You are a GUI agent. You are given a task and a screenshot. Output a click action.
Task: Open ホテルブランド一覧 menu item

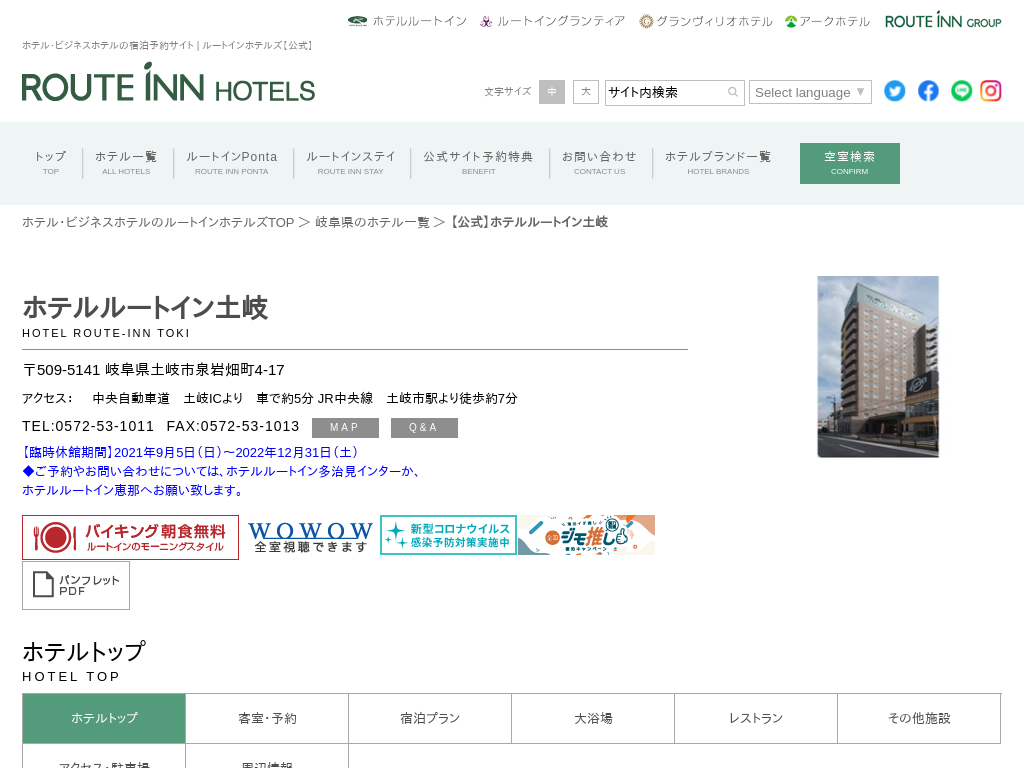(x=718, y=163)
